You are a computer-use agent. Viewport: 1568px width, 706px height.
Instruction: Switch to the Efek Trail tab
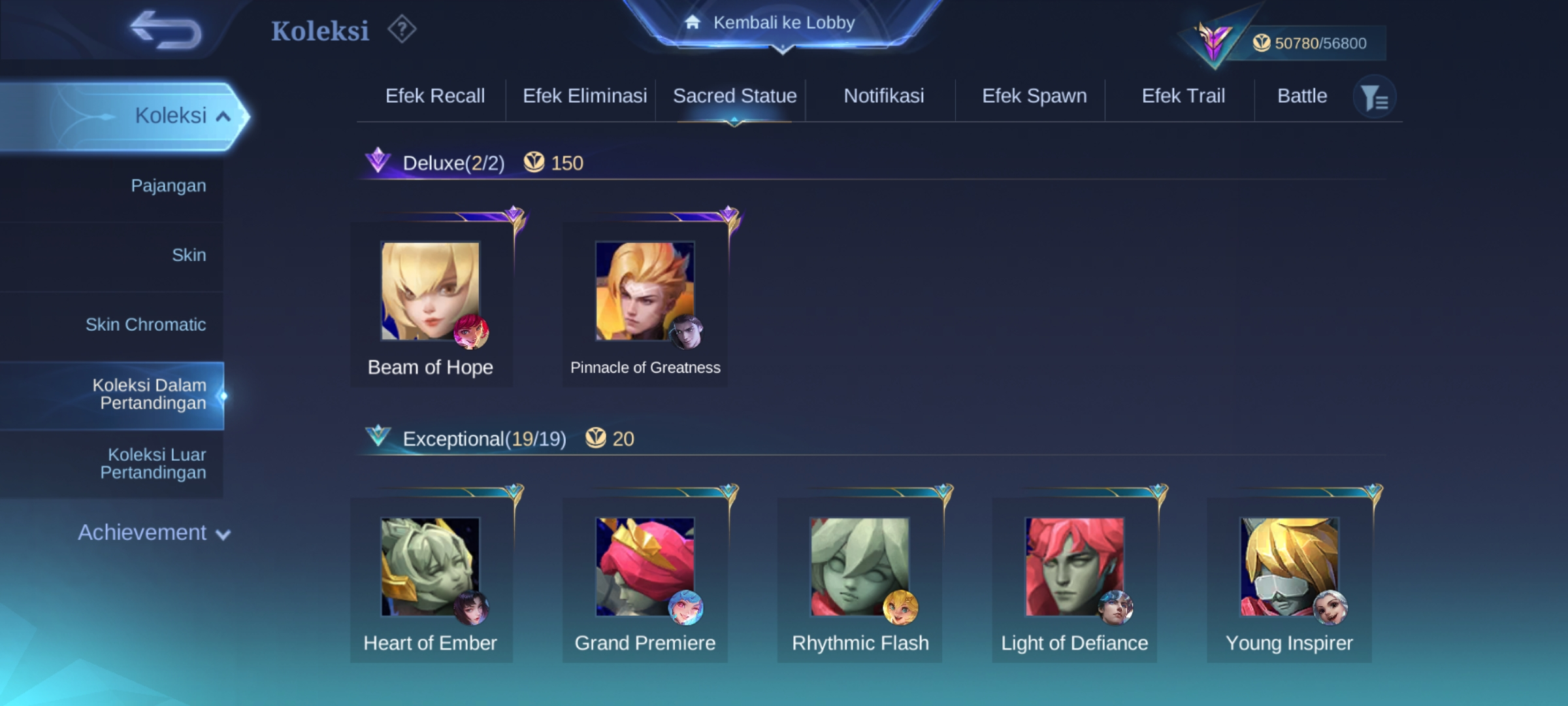coord(1183,96)
